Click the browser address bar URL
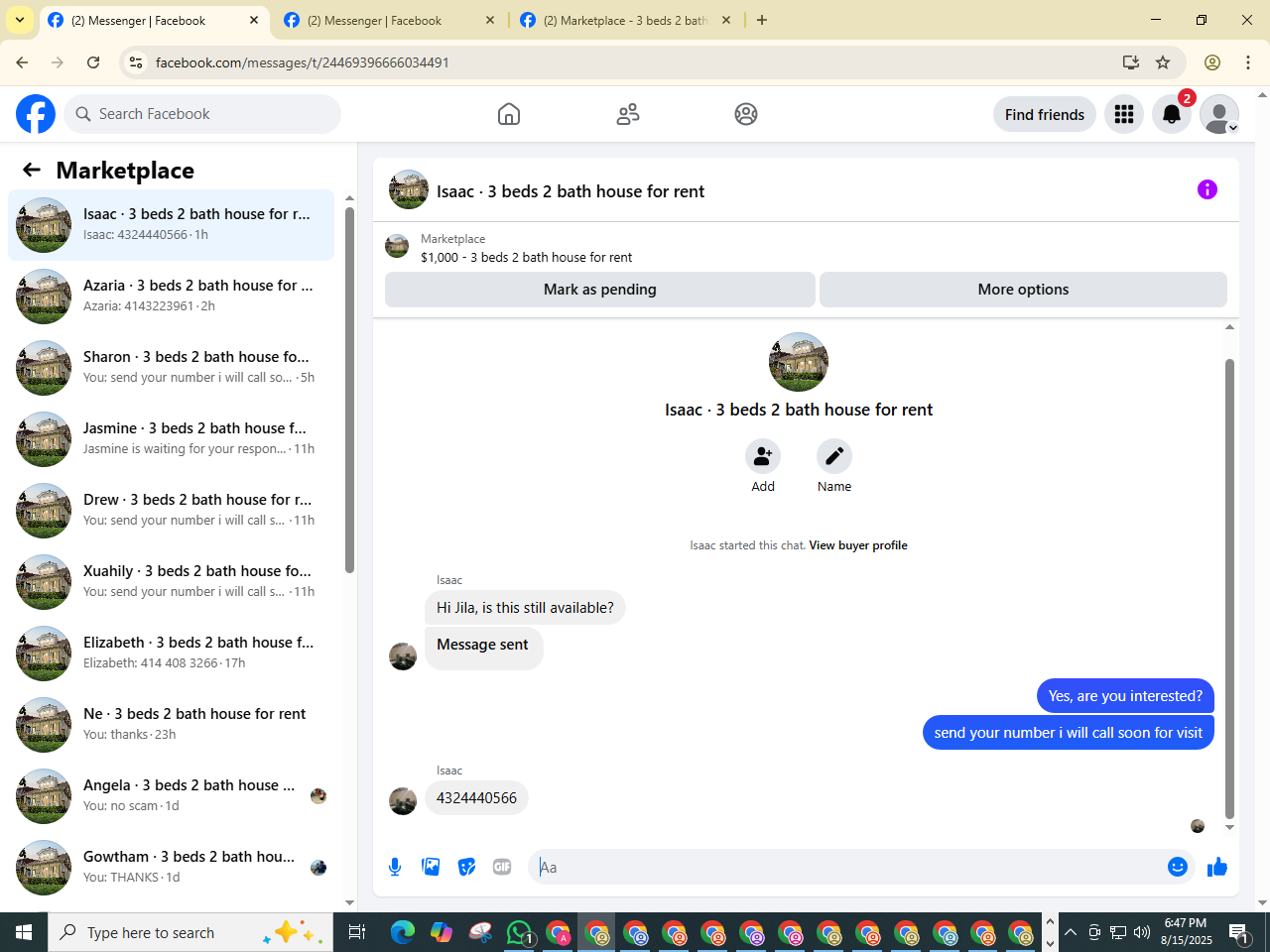This screenshot has height=952, width=1270. point(303,62)
